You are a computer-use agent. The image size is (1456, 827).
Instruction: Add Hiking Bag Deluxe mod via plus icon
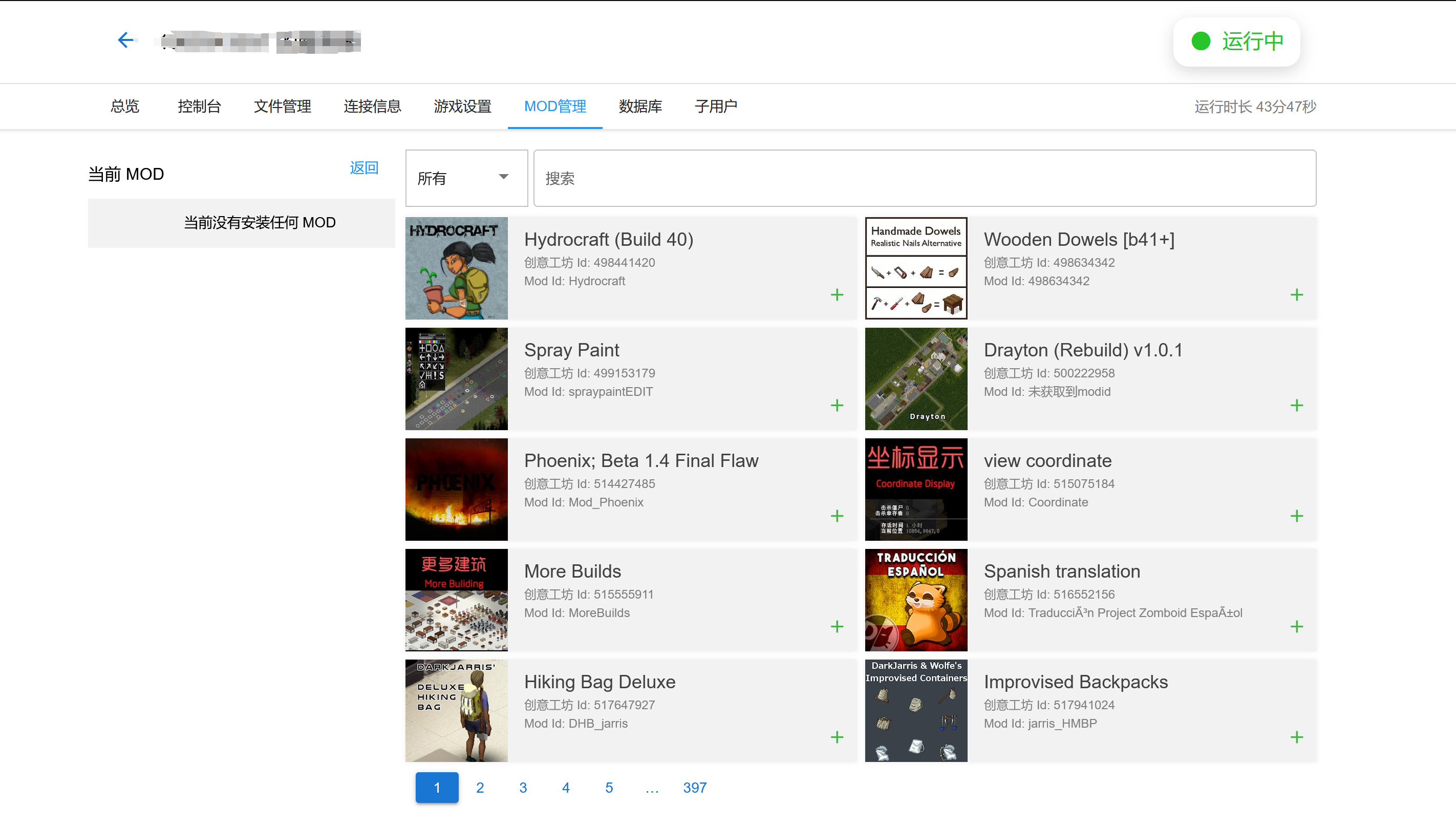tap(837, 737)
